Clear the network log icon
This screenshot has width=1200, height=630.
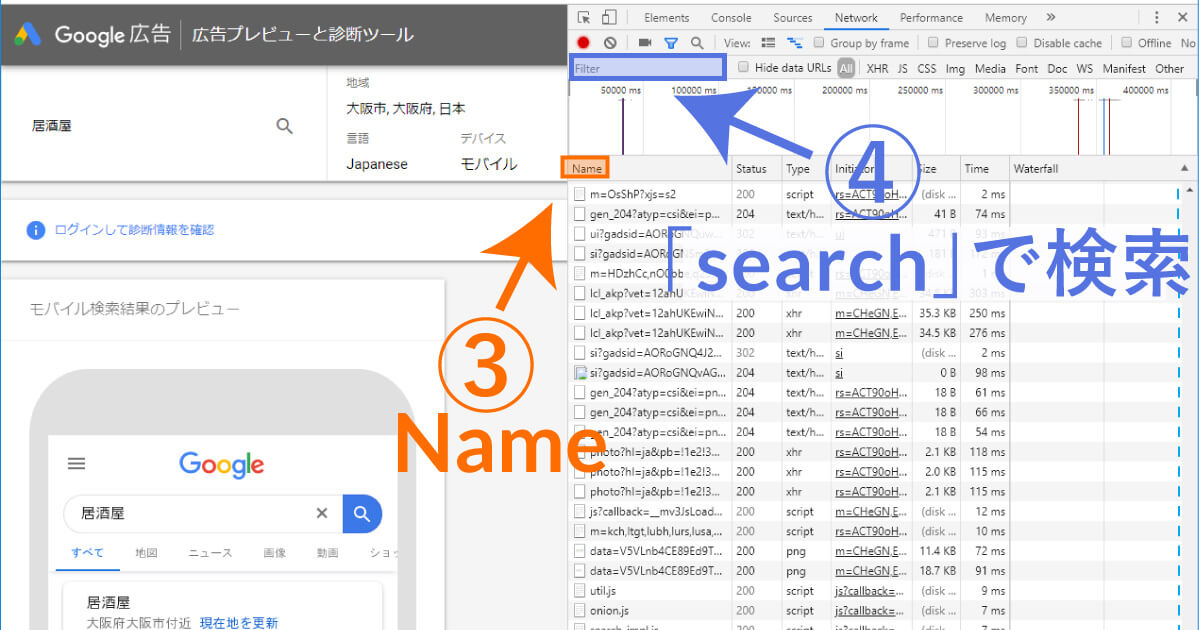click(x=610, y=43)
